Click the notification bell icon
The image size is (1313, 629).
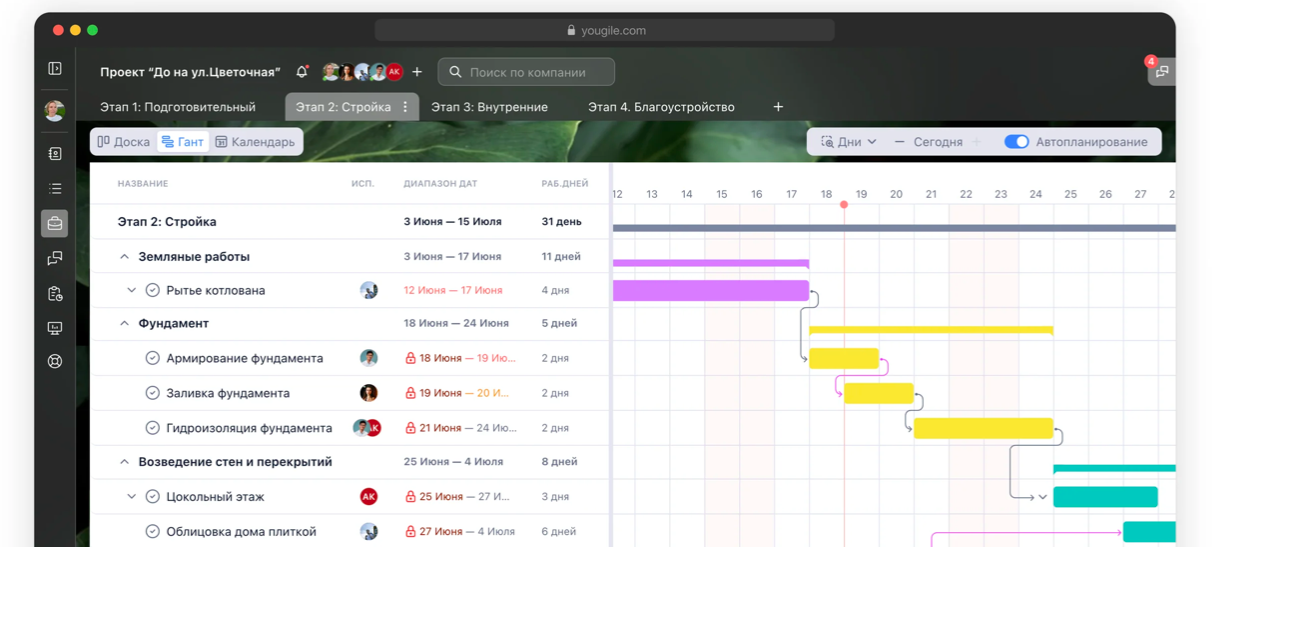tap(302, 72)
